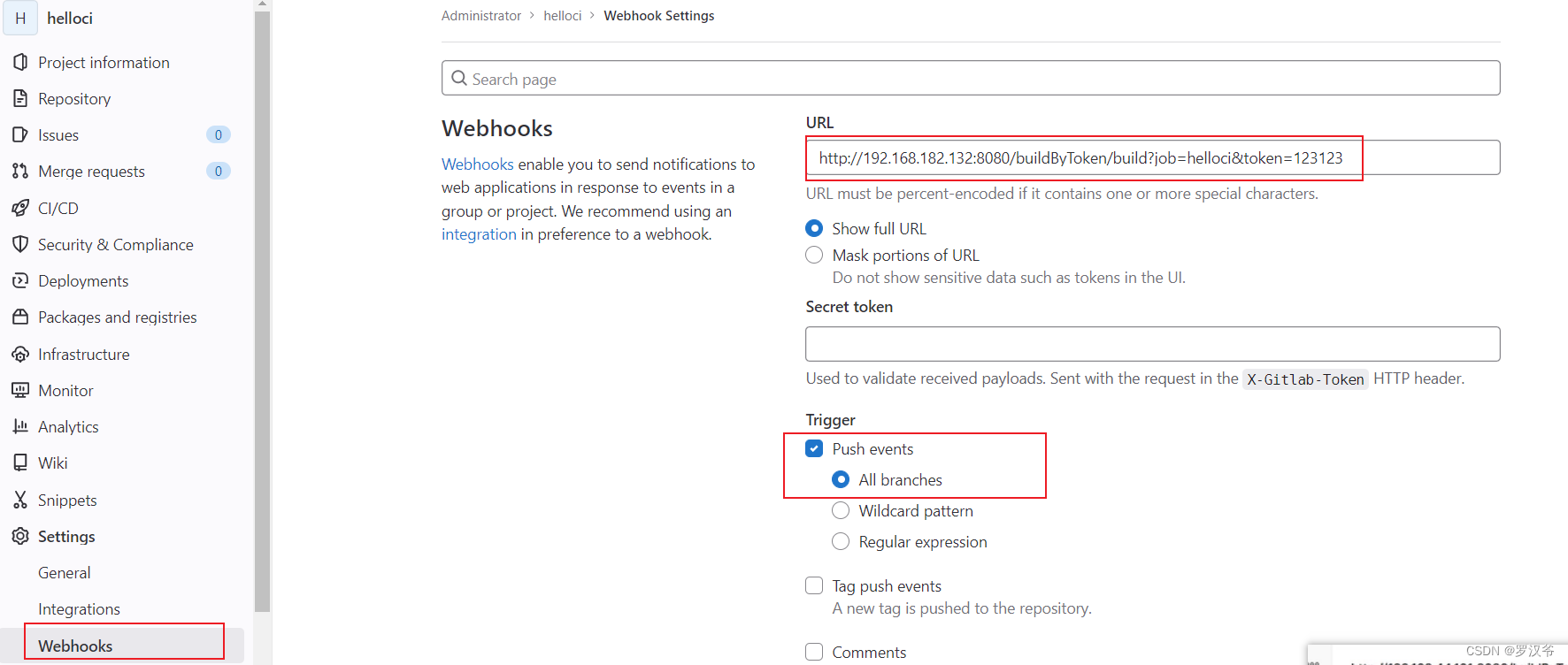Click the helloci project name in sidebar
The height and width of the screenshot is (665, 1568).
coord(70,18)
